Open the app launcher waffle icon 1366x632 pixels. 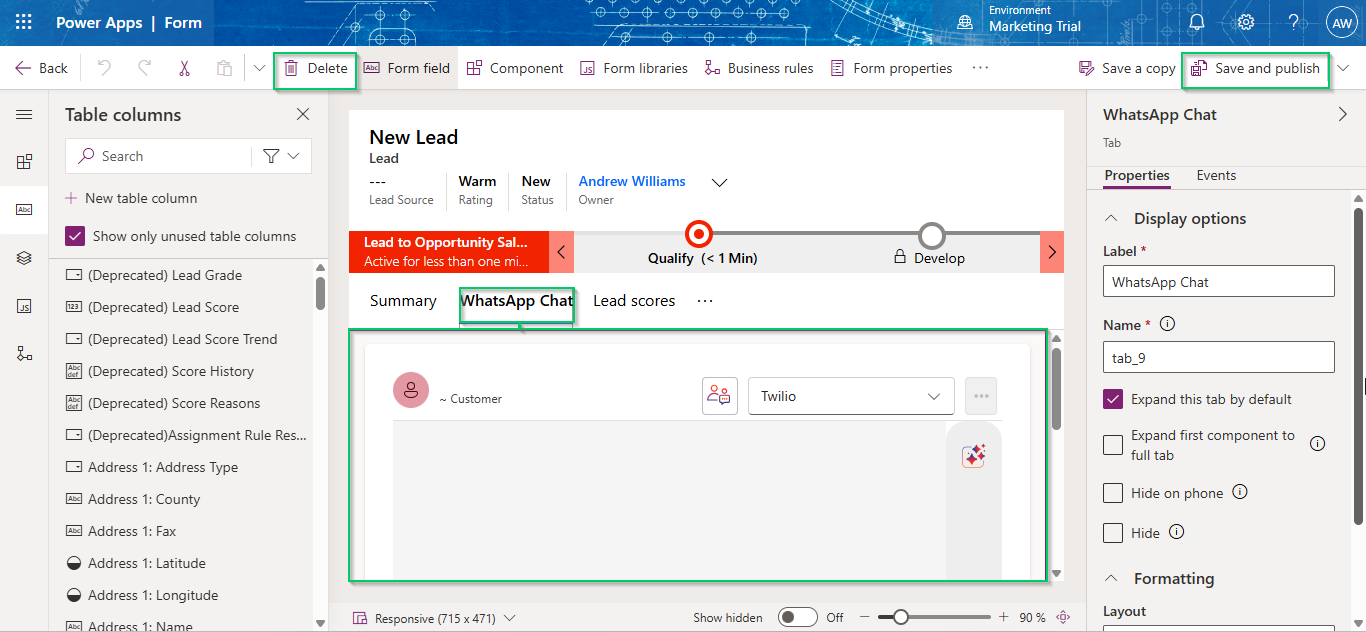pyautogui.click(x=23, y=22)
